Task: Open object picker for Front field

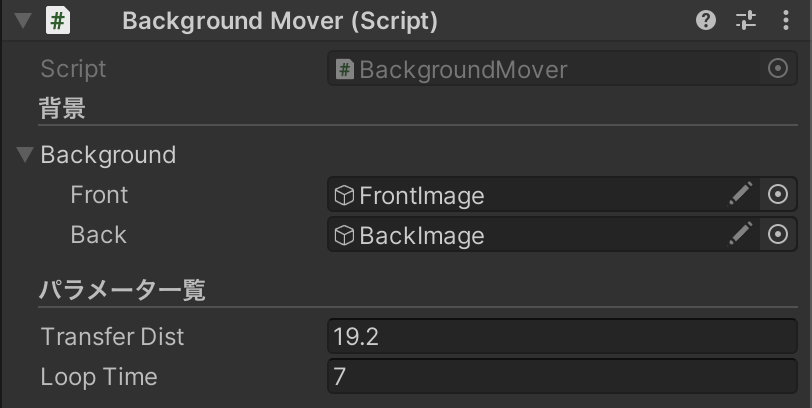Action: coord(778,195)
